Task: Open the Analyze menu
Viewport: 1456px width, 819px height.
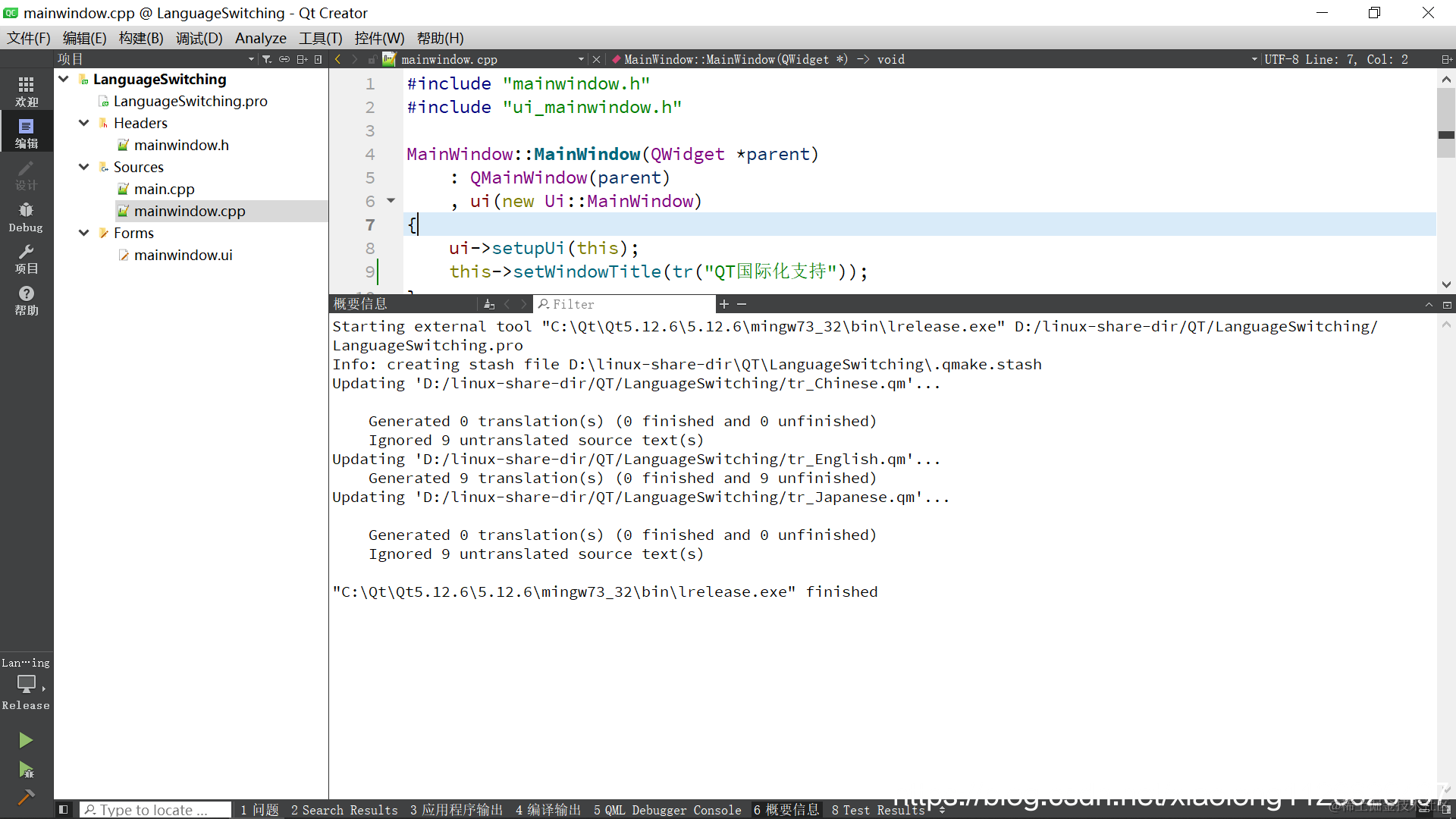Action: point(261,38)
